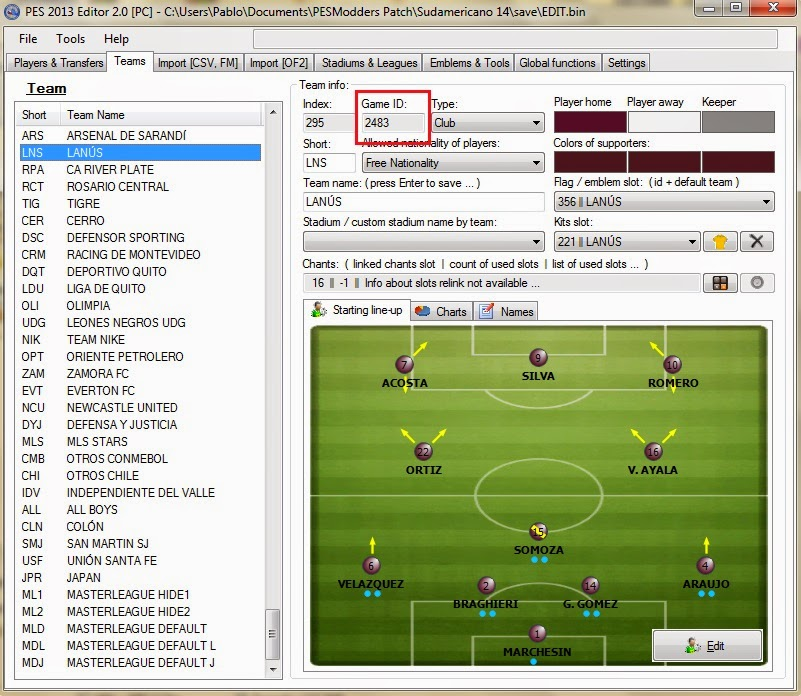The height and width of the screenshot is (696, 801).
Task: Open the Help menu
Action: pyautogui.click(x=116, y=39)
